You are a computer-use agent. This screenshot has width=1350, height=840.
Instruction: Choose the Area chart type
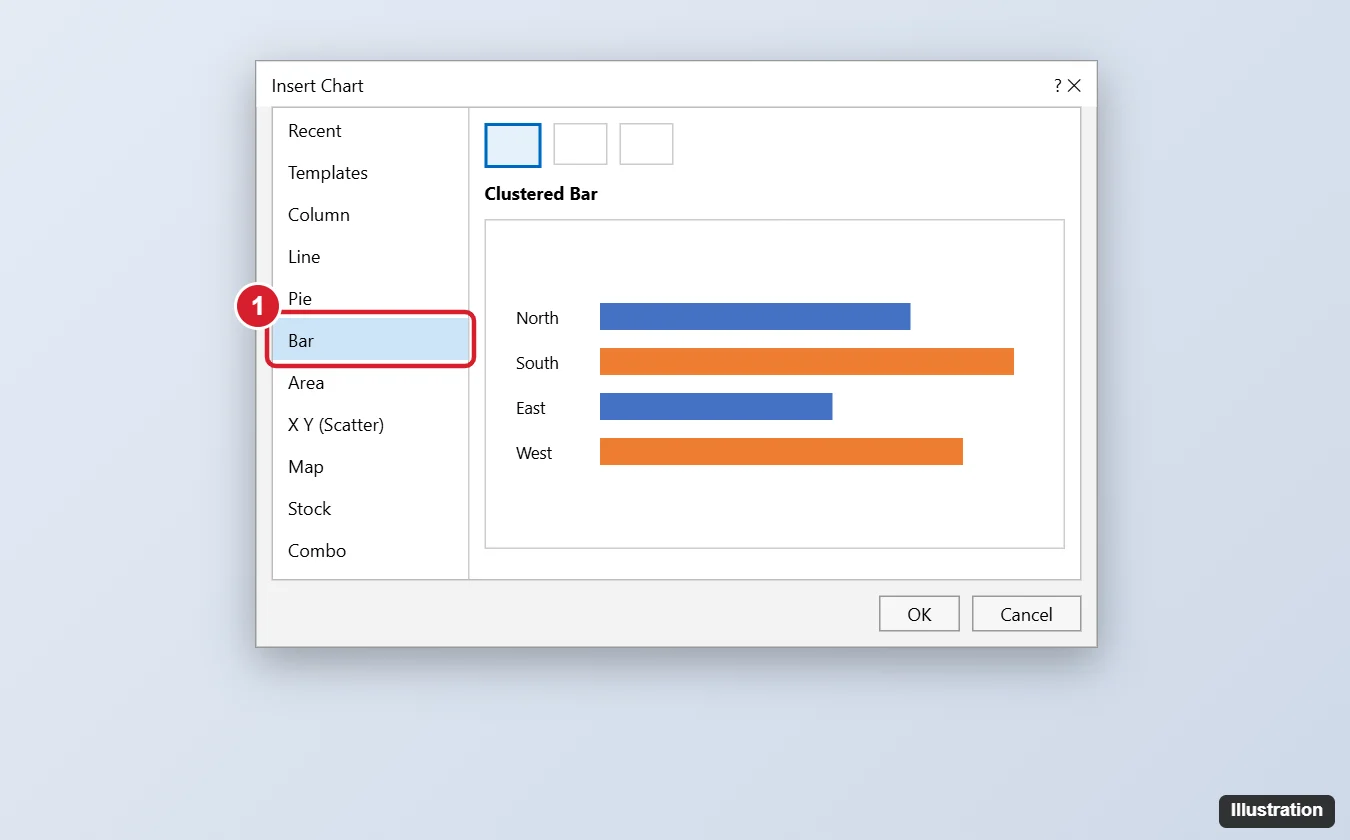tap(370, 383)
